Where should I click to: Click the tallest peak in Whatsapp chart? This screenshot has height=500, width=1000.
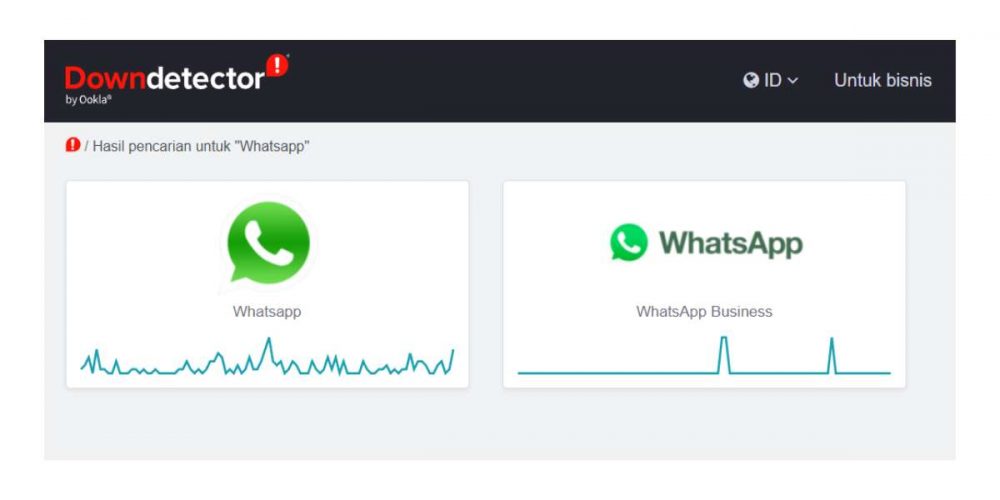(x=268, y=348)
